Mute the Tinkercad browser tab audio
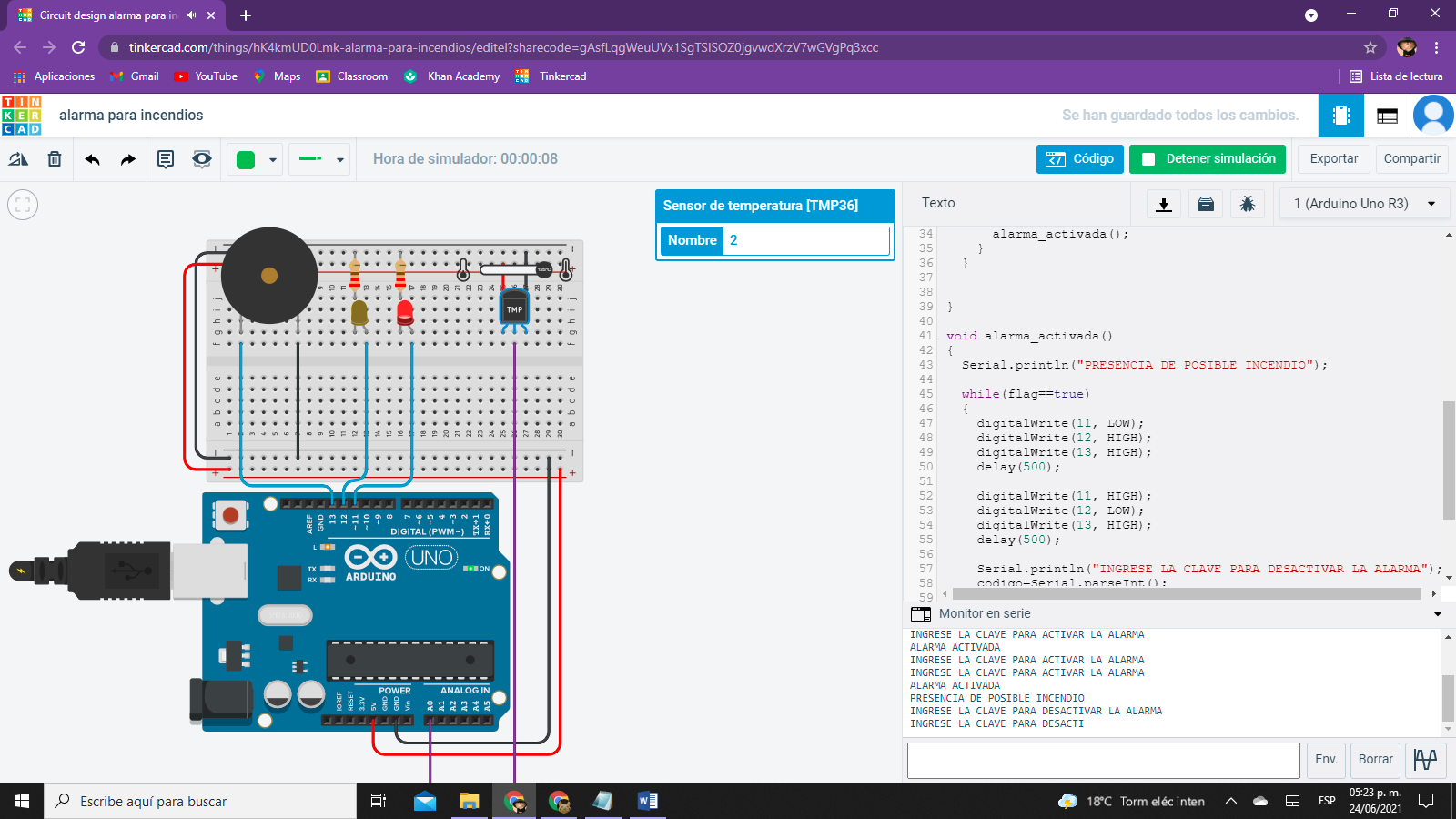The height and width of the screenshot is (819, 1456). tap(191, 15)
